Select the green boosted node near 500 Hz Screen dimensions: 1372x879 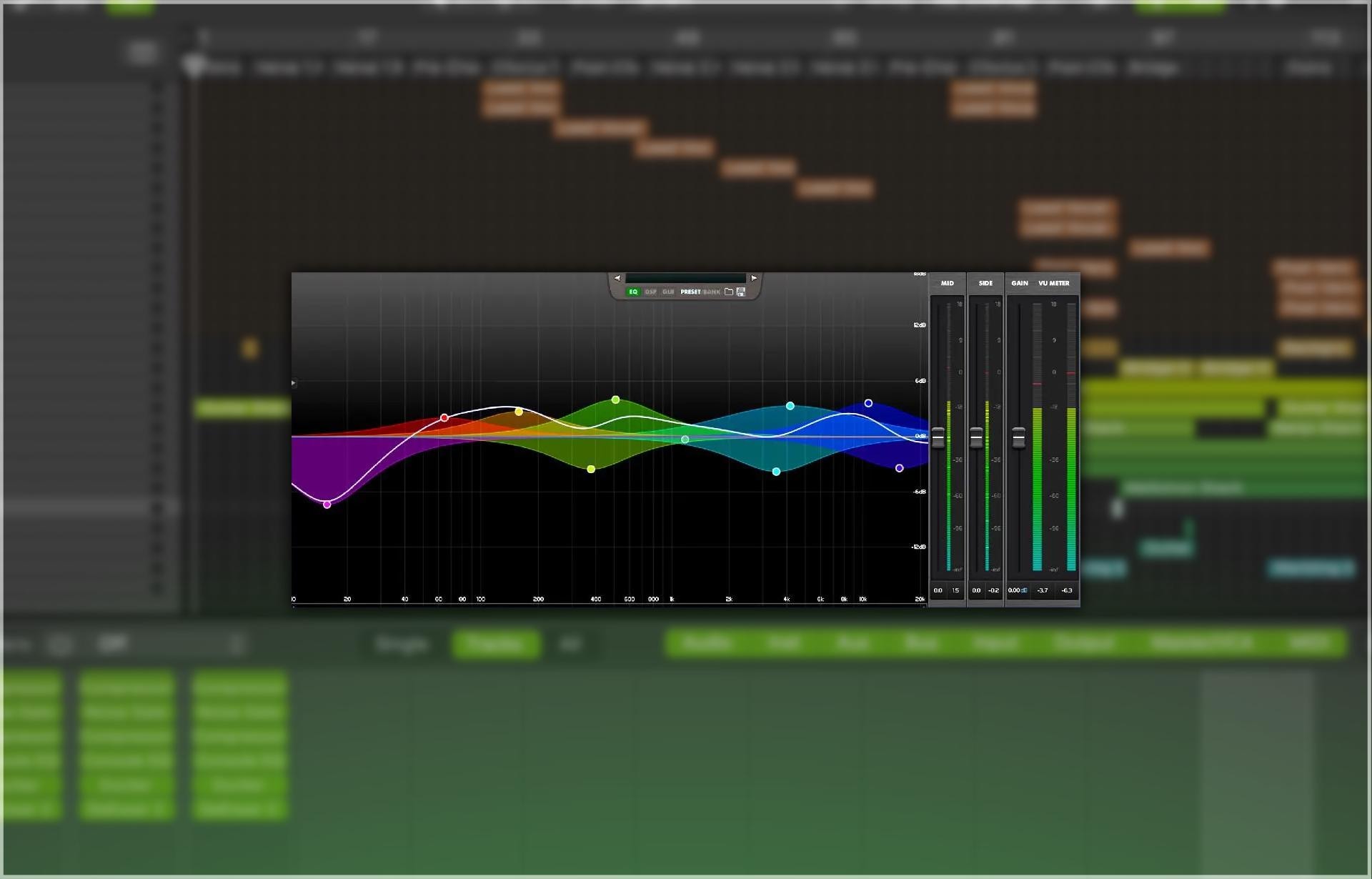tap(616, 399)
